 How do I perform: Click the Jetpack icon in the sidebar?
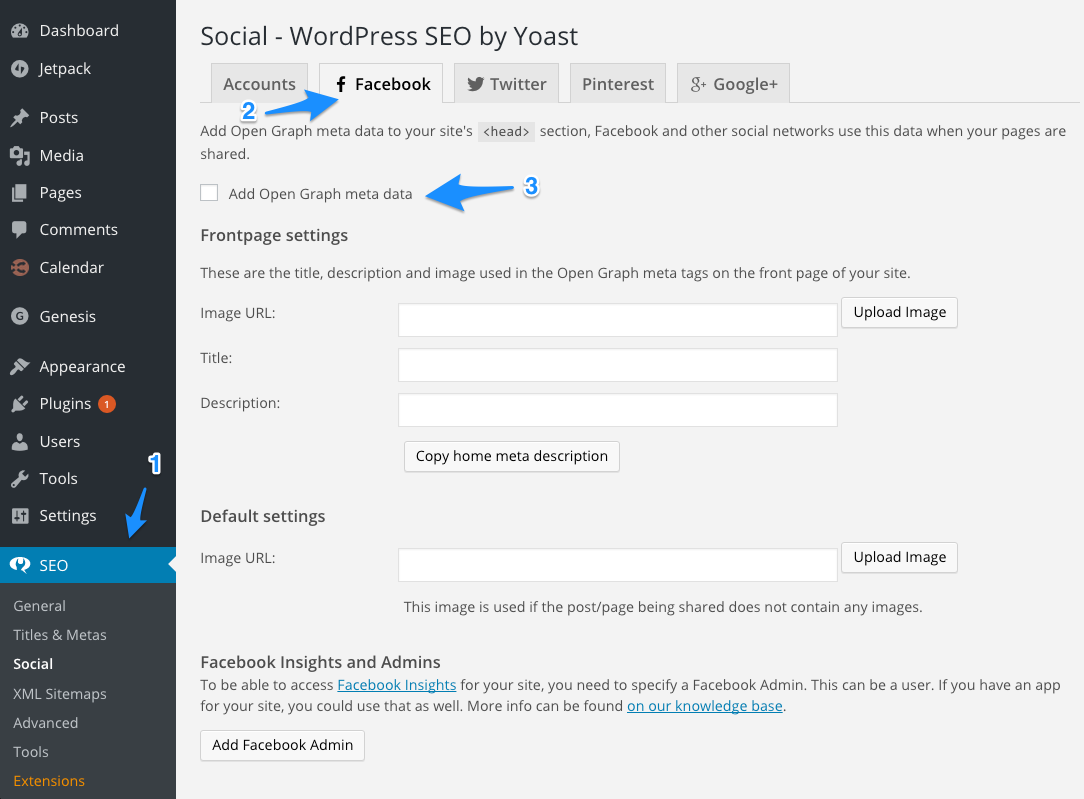click(x=20, y=68)
